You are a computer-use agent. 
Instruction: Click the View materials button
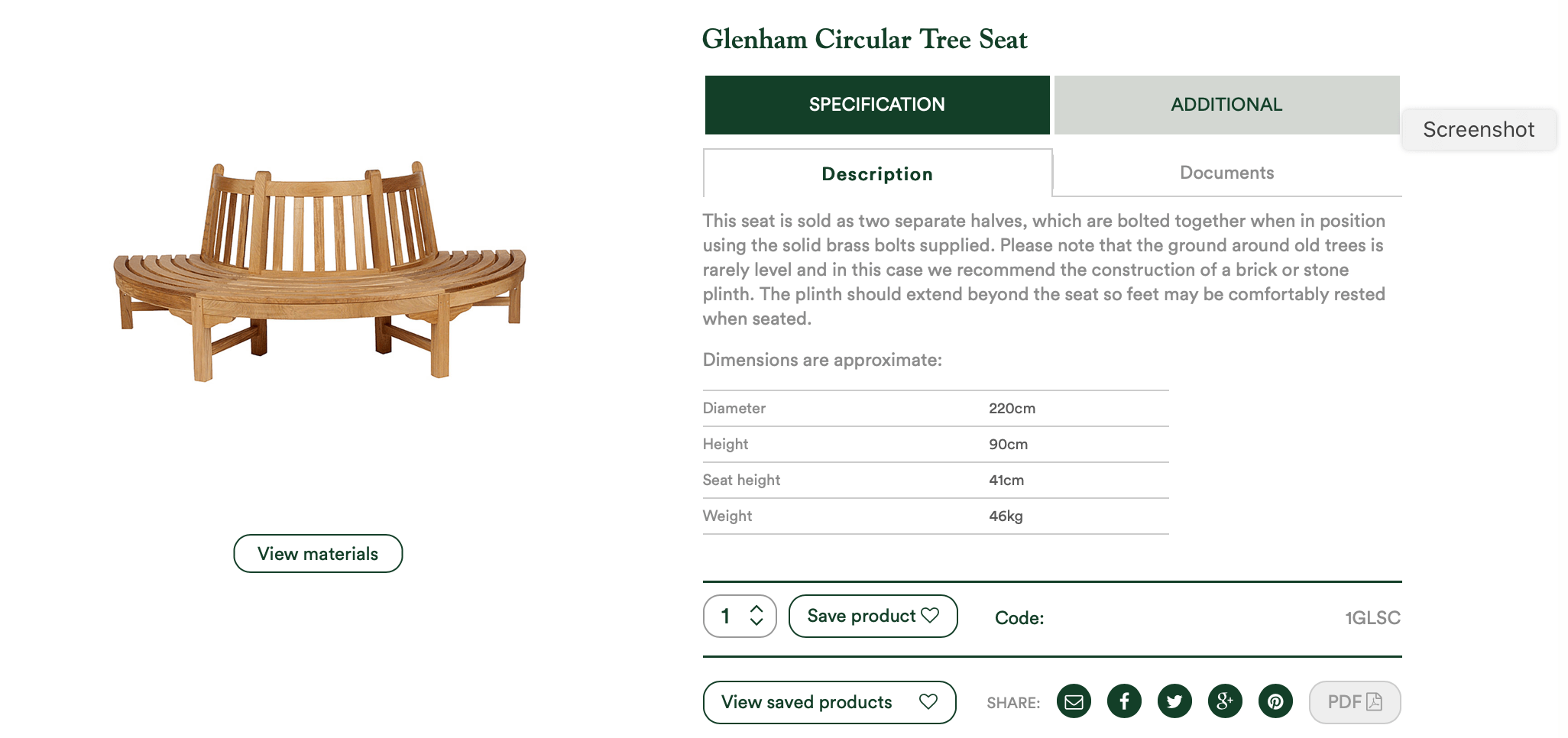pos(318,554)
